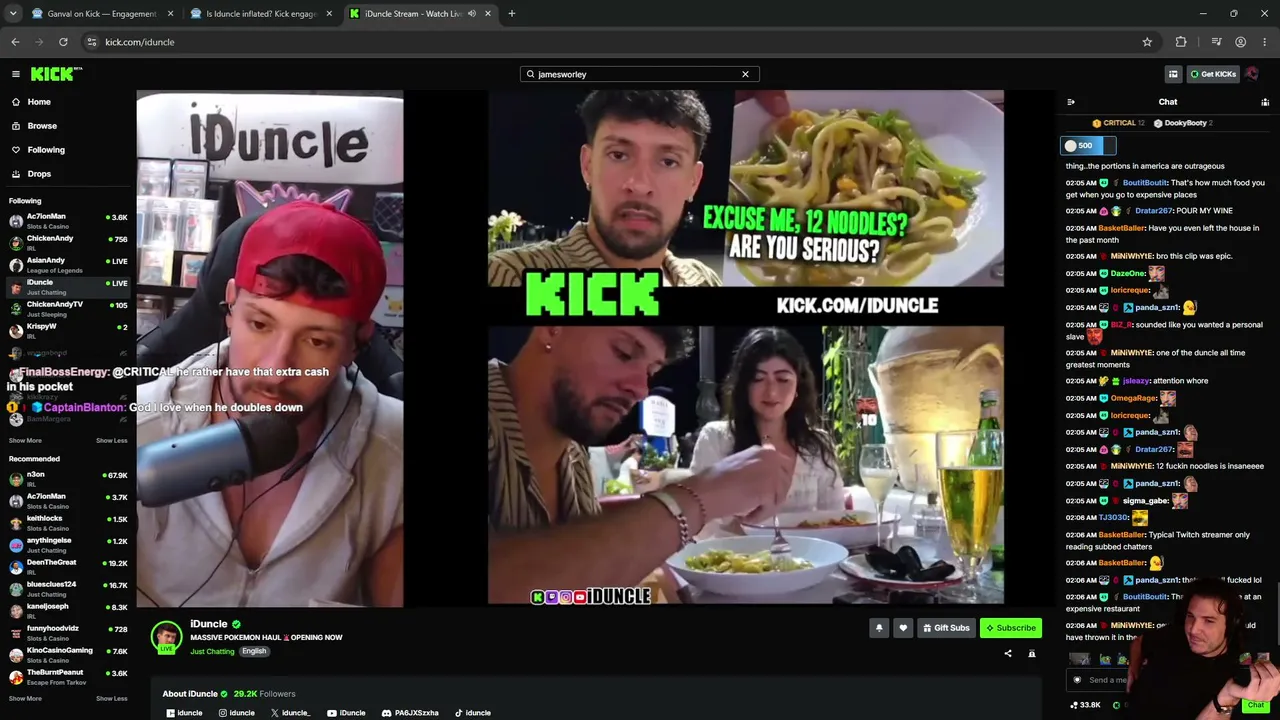The width and height of the screenshot is (1280, 720).
Task: Open bluesclues124 recommended channel
Action: [x=68, y=588]
